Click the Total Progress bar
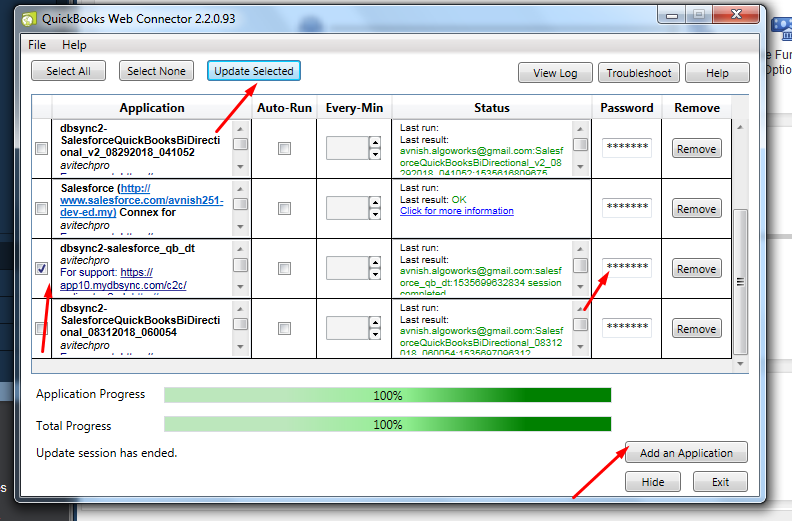The height and width of the screenshot is (521, 792). point(387,424)
